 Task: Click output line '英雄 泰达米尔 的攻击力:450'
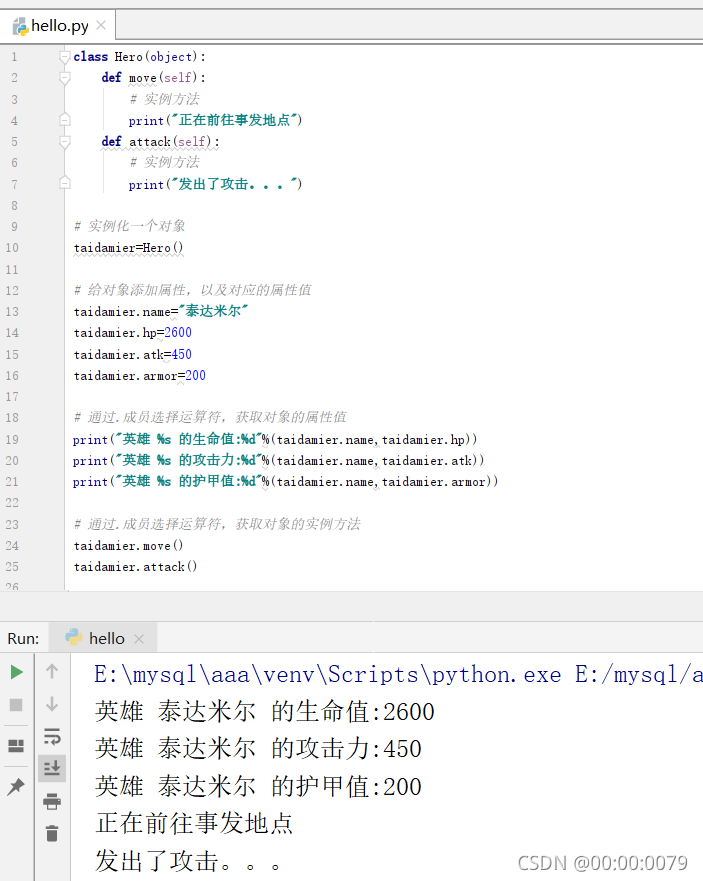click(x=258, y=748)
